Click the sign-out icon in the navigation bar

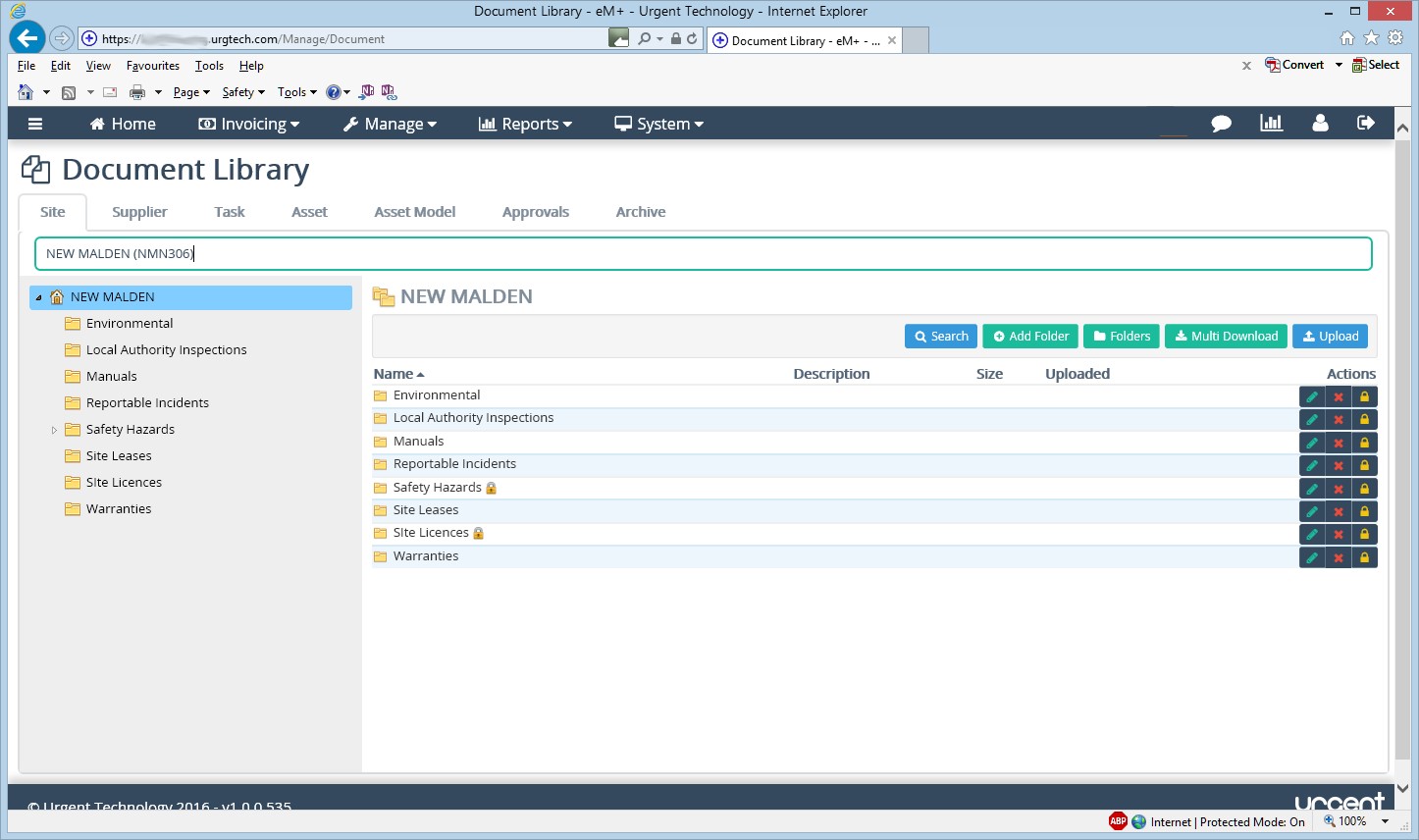tap(1365, 124)
